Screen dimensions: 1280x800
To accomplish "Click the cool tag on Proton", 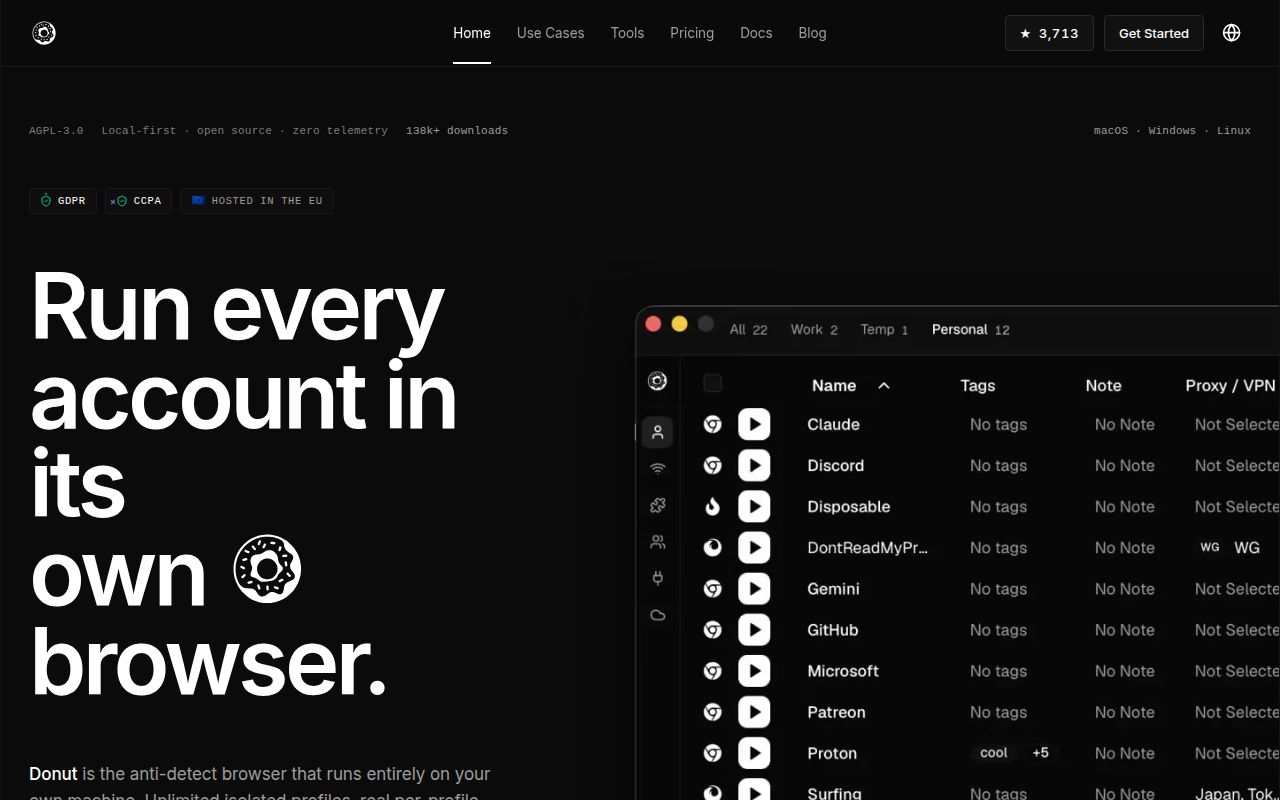I will coord(994,753).
